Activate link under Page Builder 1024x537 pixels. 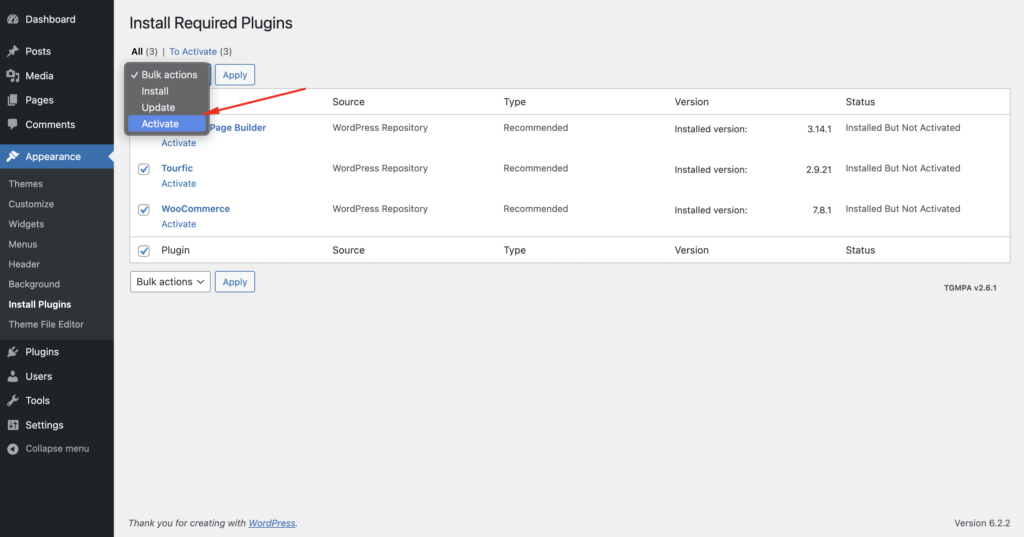(178, 143)
